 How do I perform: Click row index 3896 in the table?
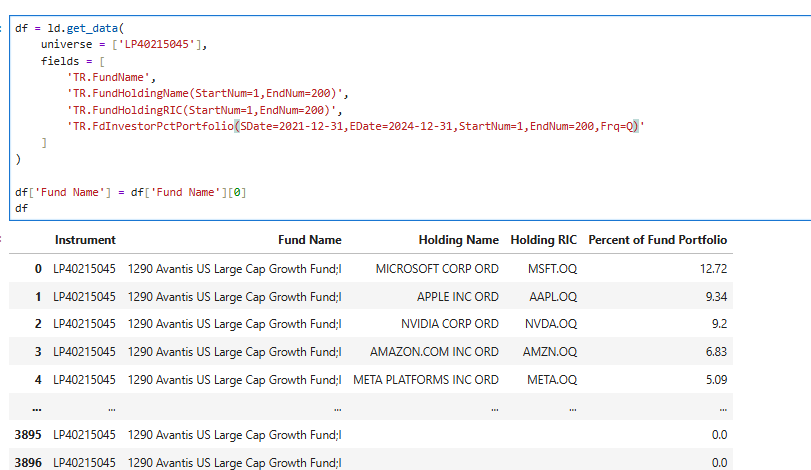[28, 463]
